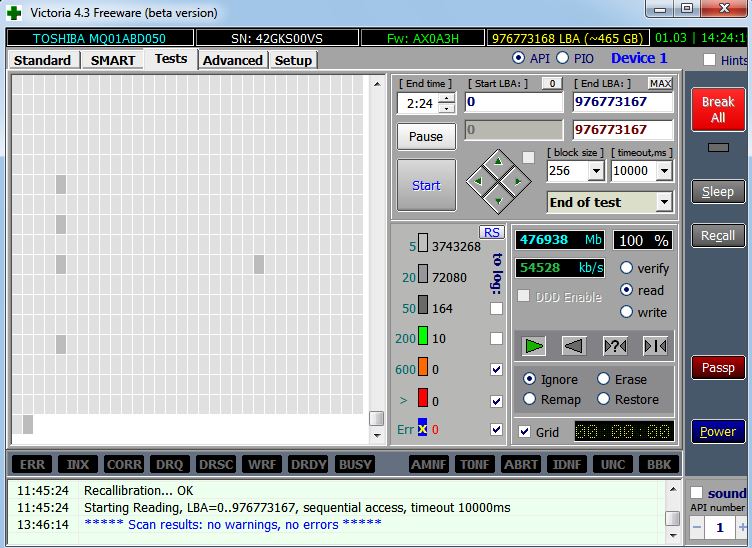
Task: Enable the Hints checkbox
Action: tap(709, 60)
